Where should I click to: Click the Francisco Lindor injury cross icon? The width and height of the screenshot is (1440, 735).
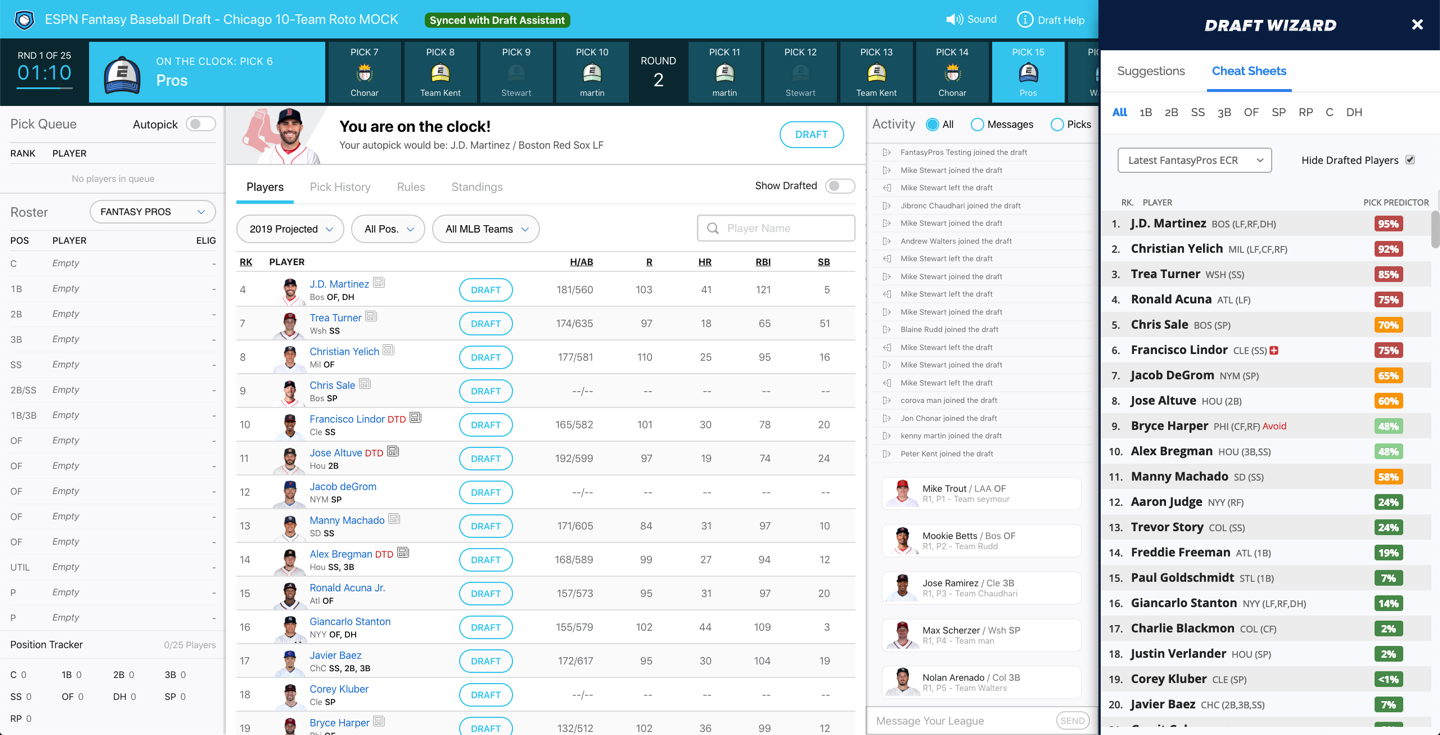1274,350
